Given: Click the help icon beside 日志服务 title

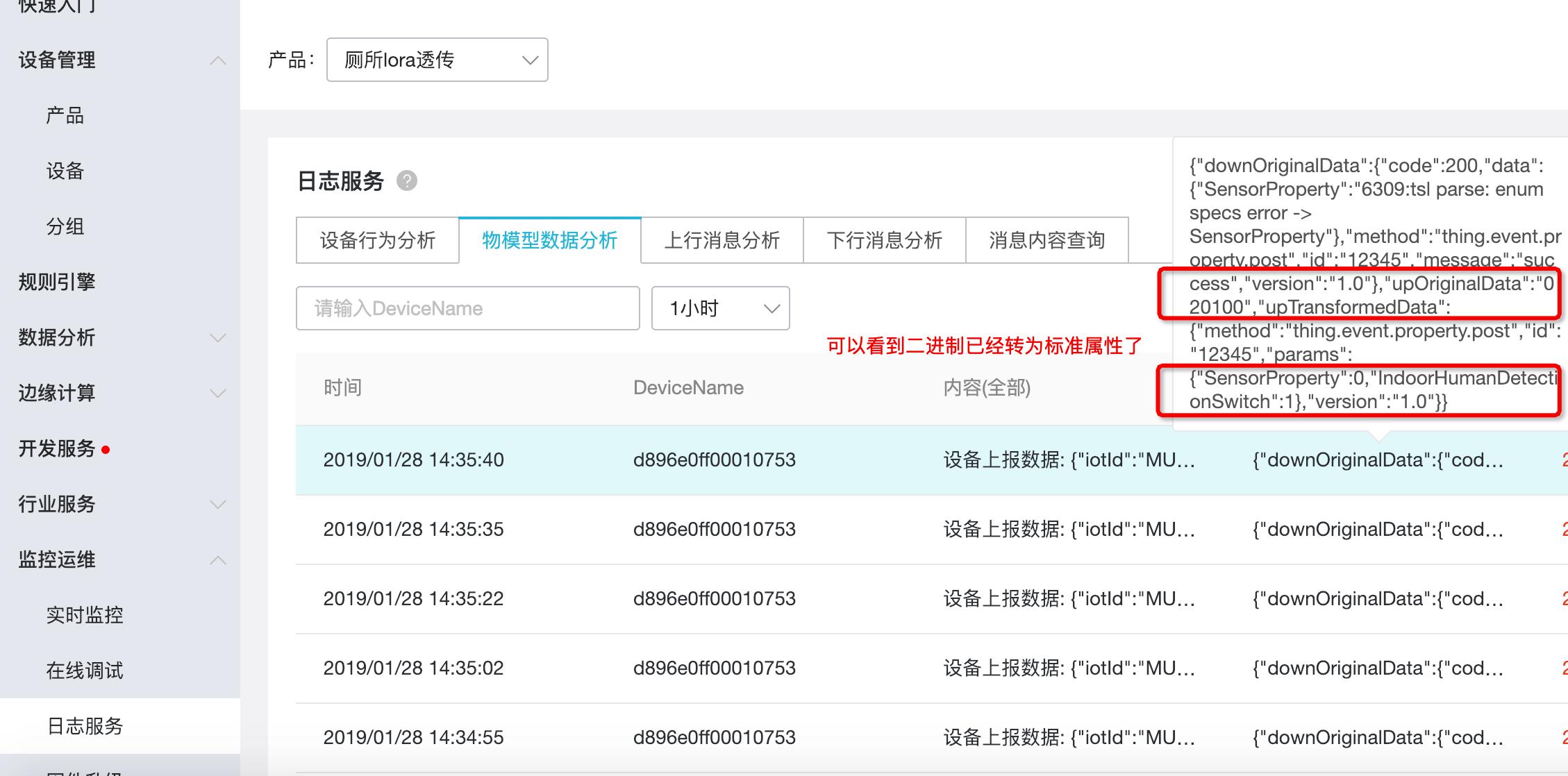Looking at the screenshot, I should [408, 181].
